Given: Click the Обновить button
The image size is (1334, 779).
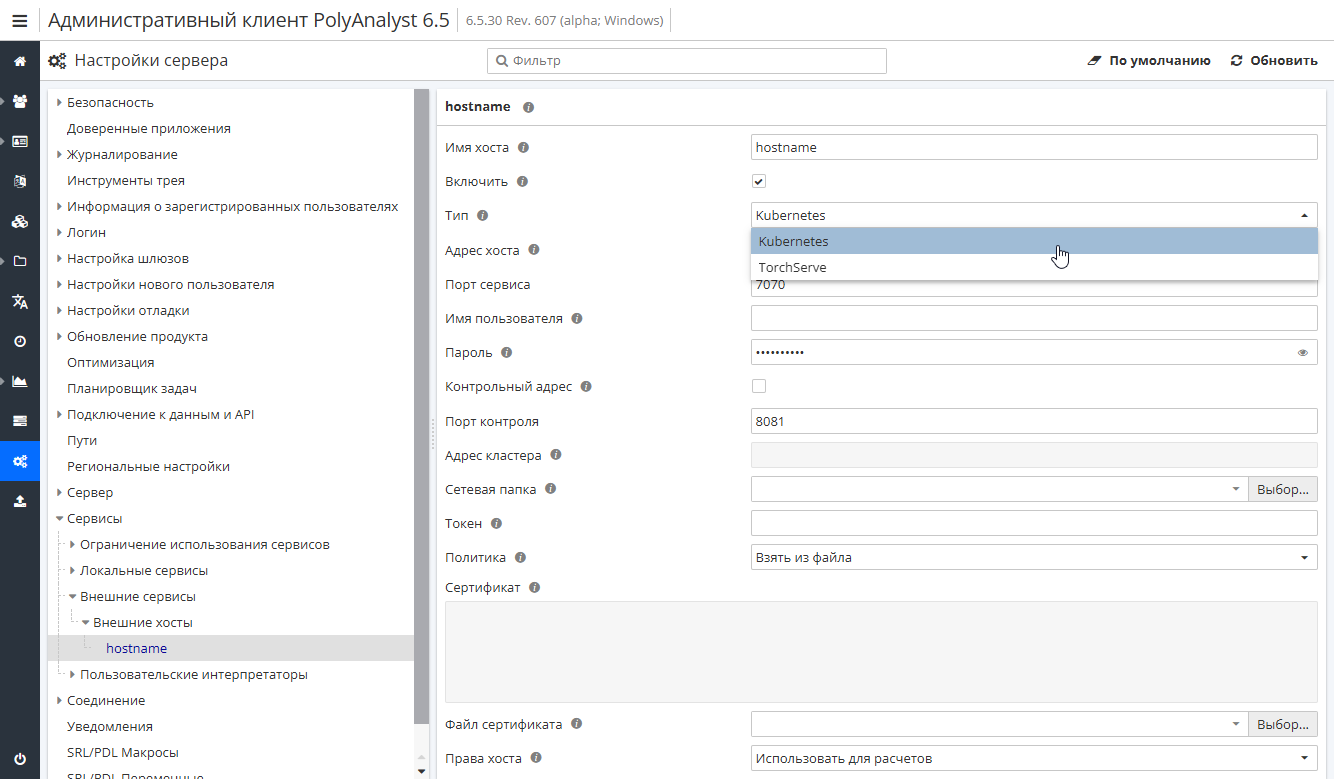Looking at the screenshot, I should coord(1274,61).
